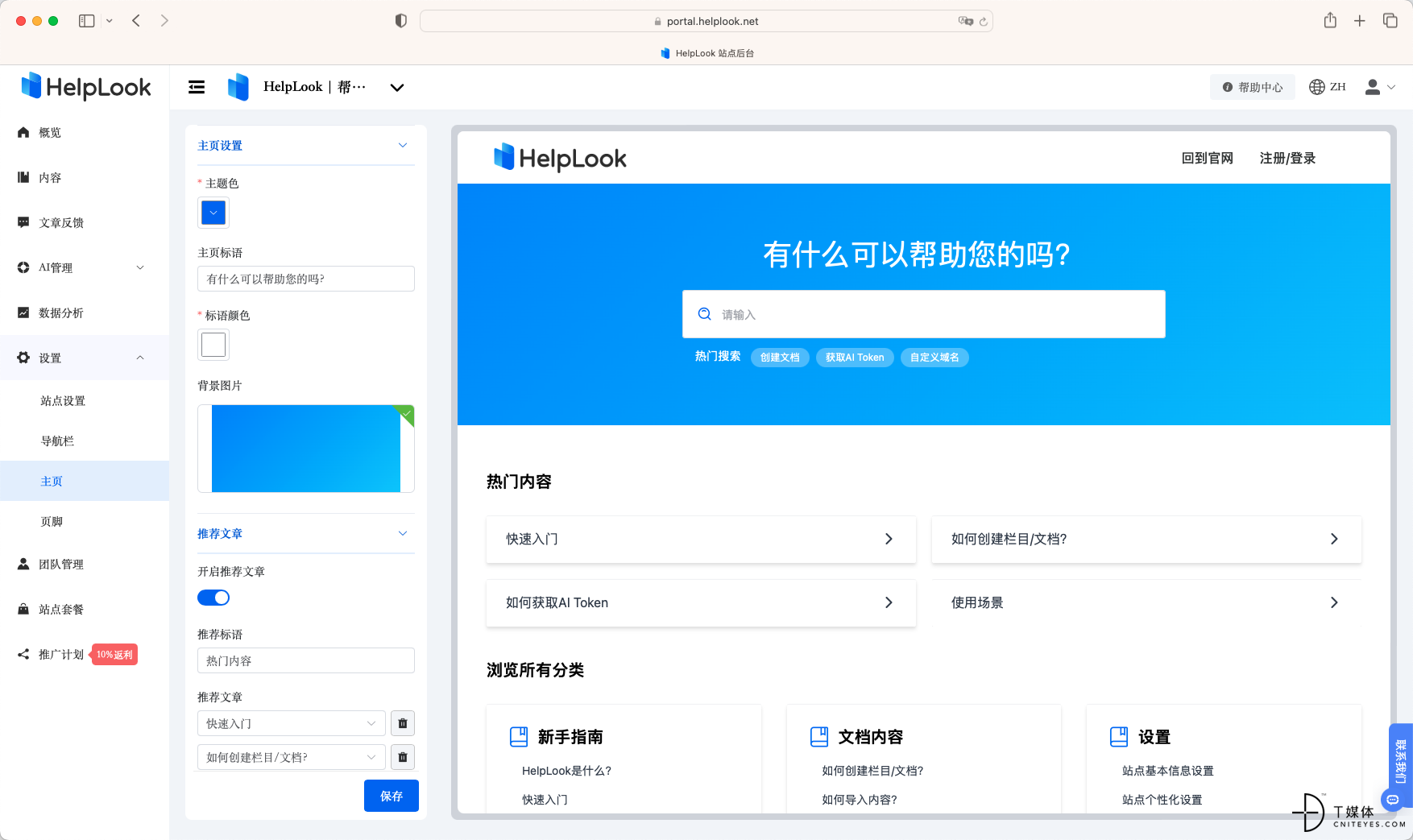The height and width of the screenshot is (840, 1413).
Task: Open the 如何导入内容? link
Action: coord(860,800)
